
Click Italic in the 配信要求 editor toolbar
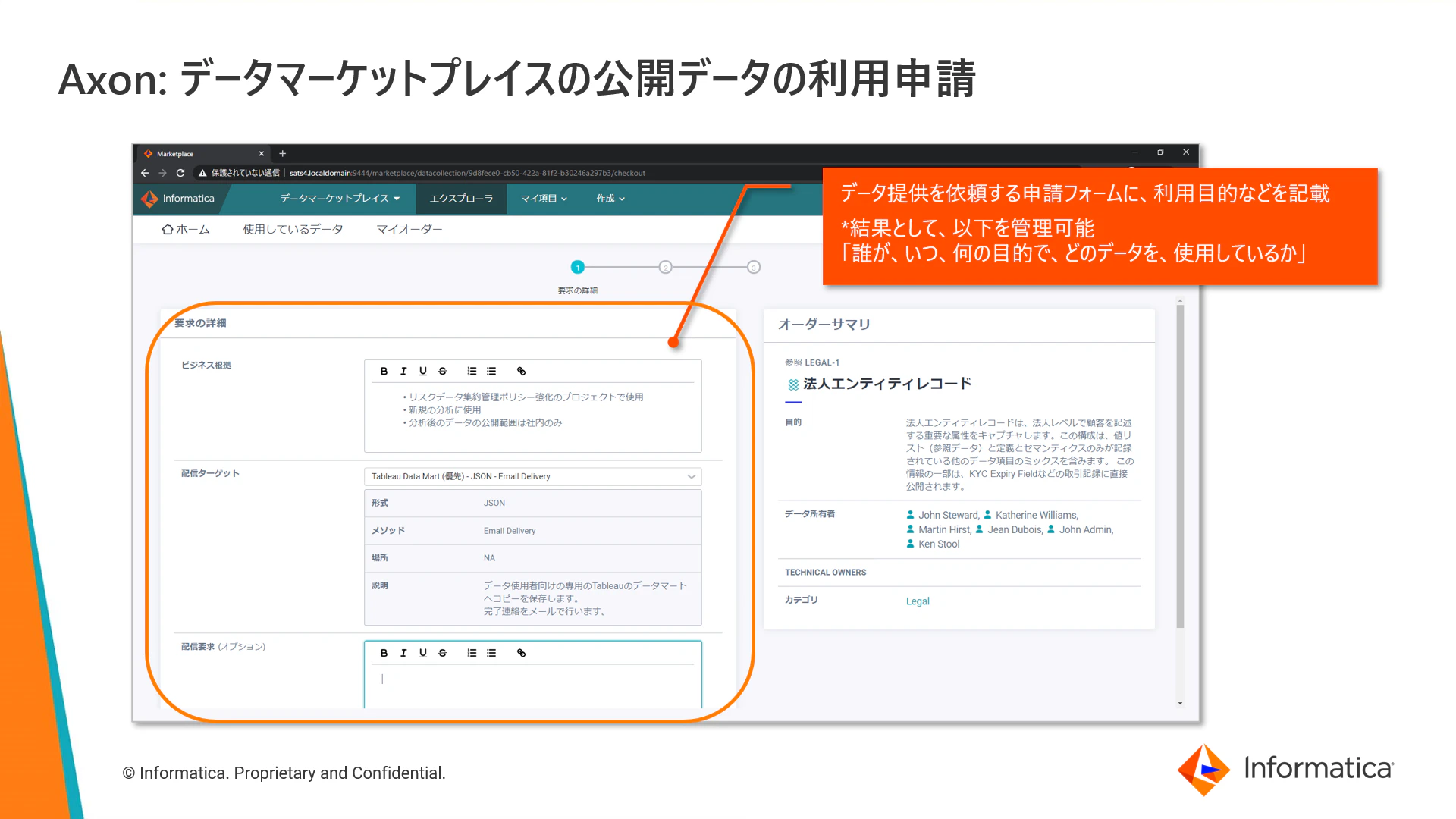[403, 653]
